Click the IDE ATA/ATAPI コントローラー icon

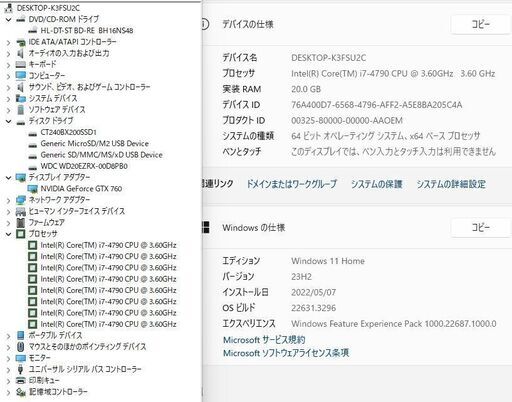pyautogui.click(x=21, y=42)
